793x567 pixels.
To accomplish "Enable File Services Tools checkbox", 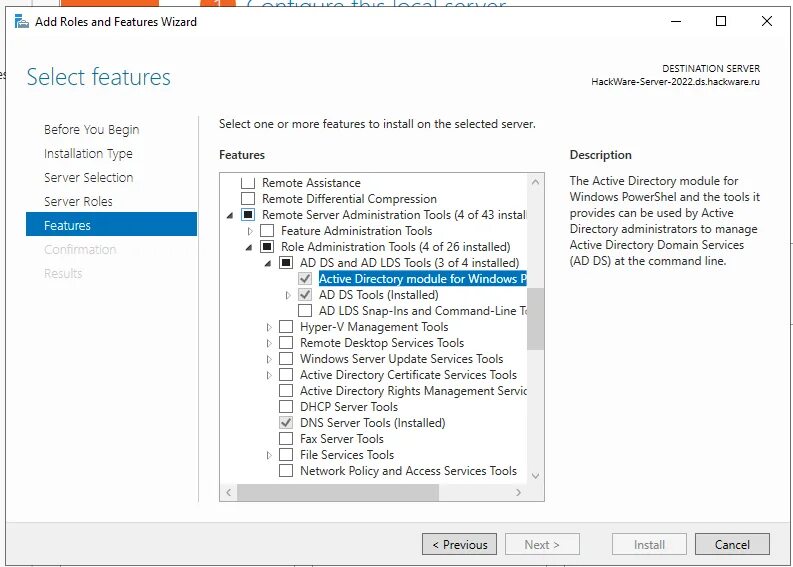I will point(286,455).
